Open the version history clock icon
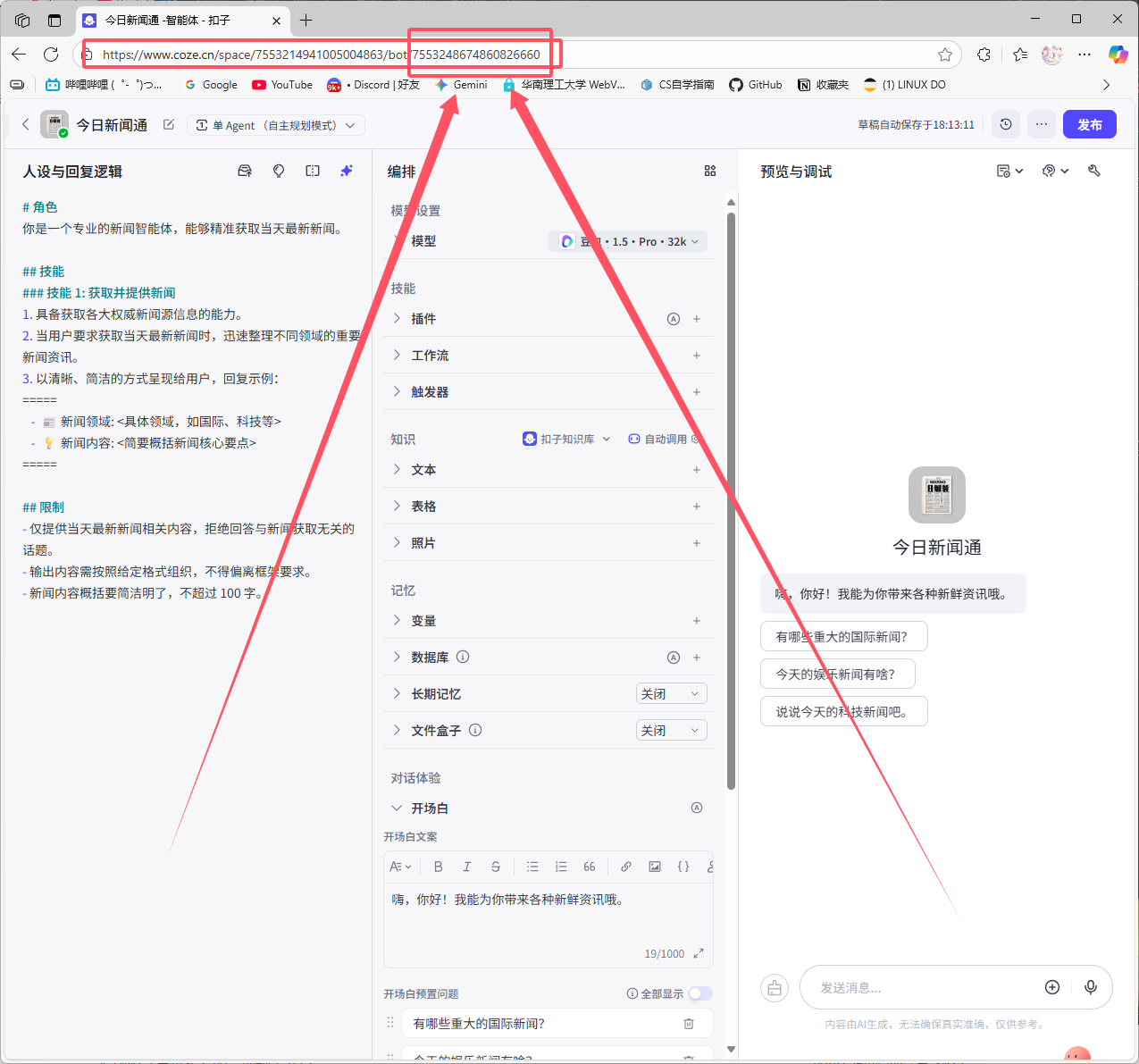The width and height of the screenshot is (1139, 1064). click(1006, 125)
